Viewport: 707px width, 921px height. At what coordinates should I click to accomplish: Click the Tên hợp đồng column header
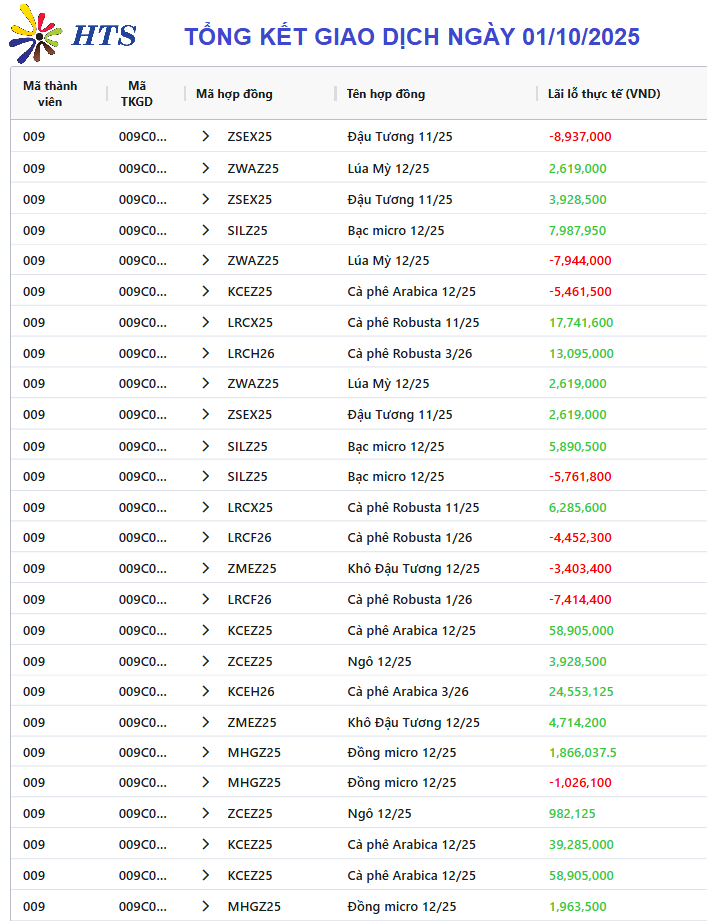[x=386, y=94]
